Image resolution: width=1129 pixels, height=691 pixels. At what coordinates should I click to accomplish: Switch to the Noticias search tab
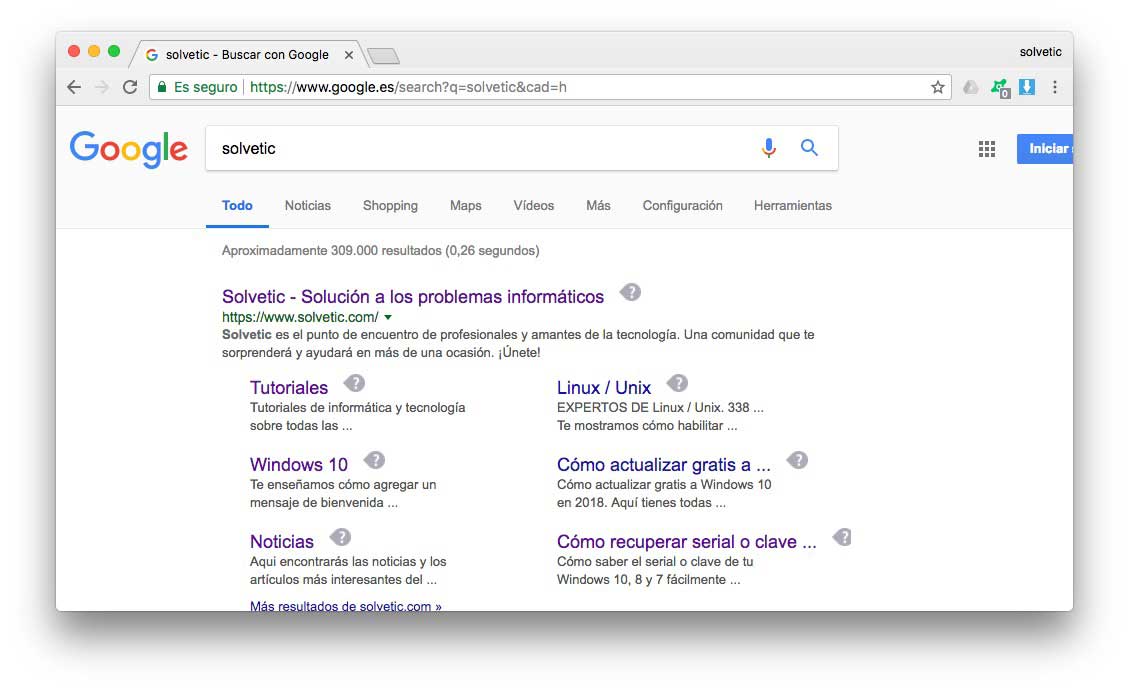click(x=307, y=205)
